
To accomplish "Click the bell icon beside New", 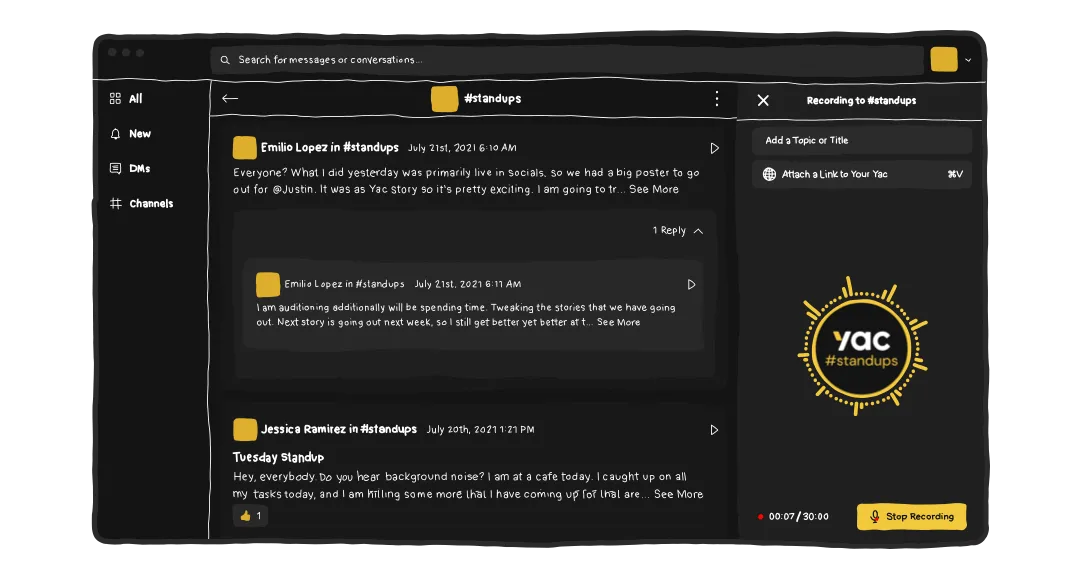I will [115, 134].
